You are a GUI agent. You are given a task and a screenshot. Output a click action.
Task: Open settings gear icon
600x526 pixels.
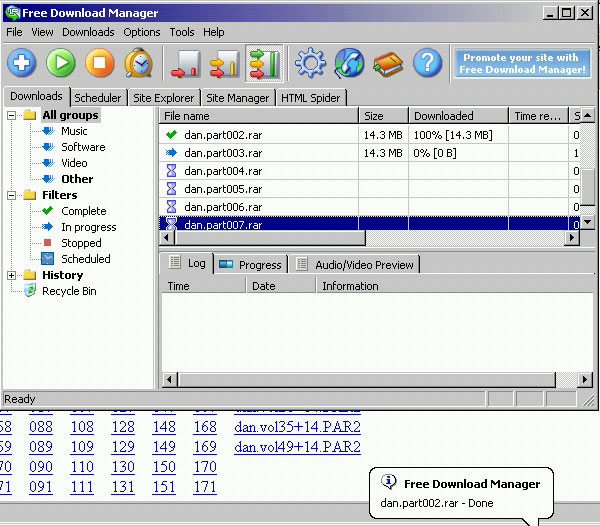pyautogui.click(x=310, y=63)
